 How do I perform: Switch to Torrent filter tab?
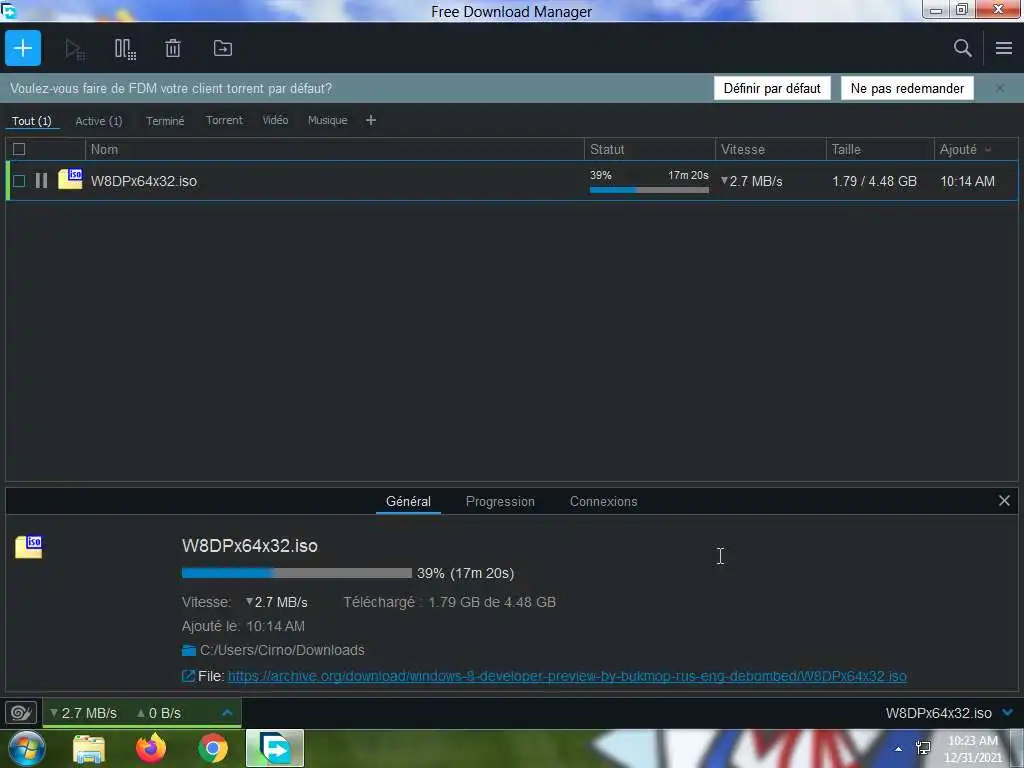[x=224, y=120]
